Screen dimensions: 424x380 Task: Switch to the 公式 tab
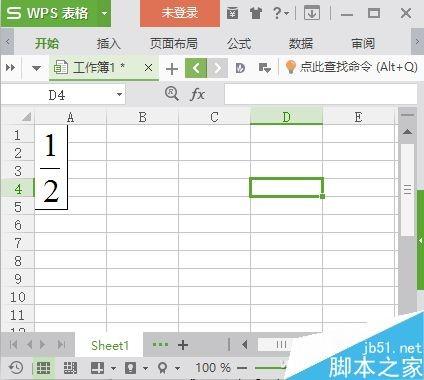[x=239, y=43]
